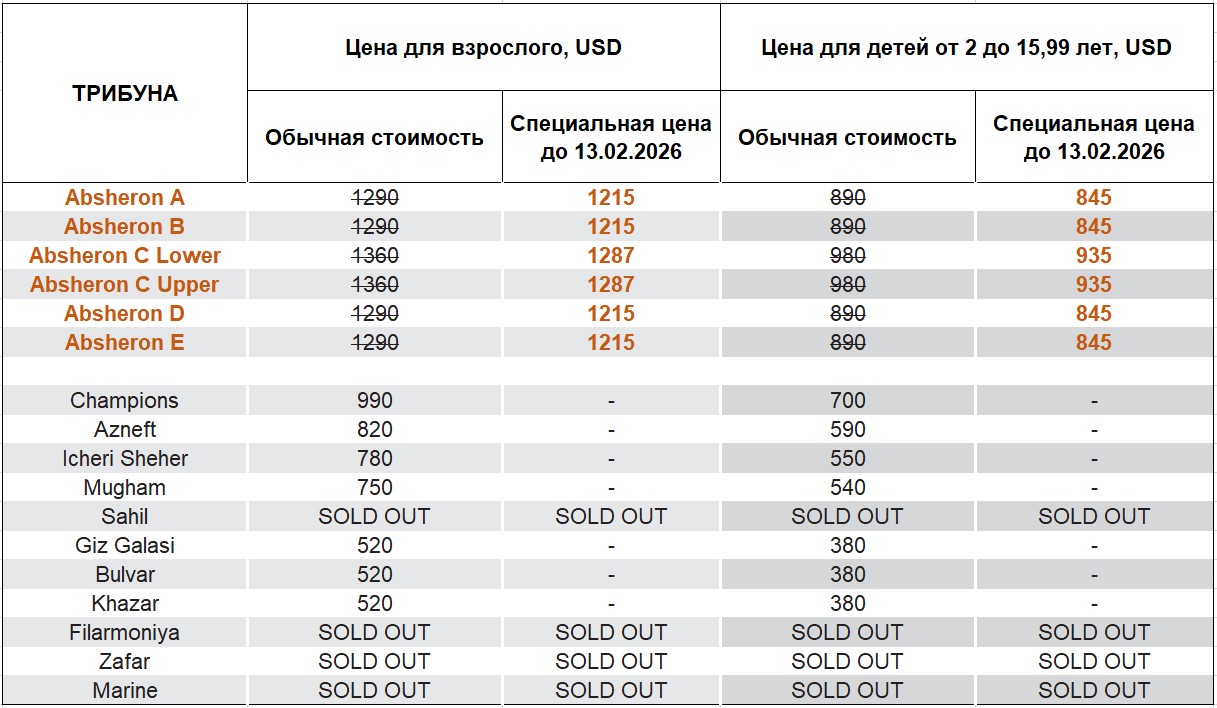Click the Giz Galasi stand name
1217x708 pixels.
[x=125, y=546]
